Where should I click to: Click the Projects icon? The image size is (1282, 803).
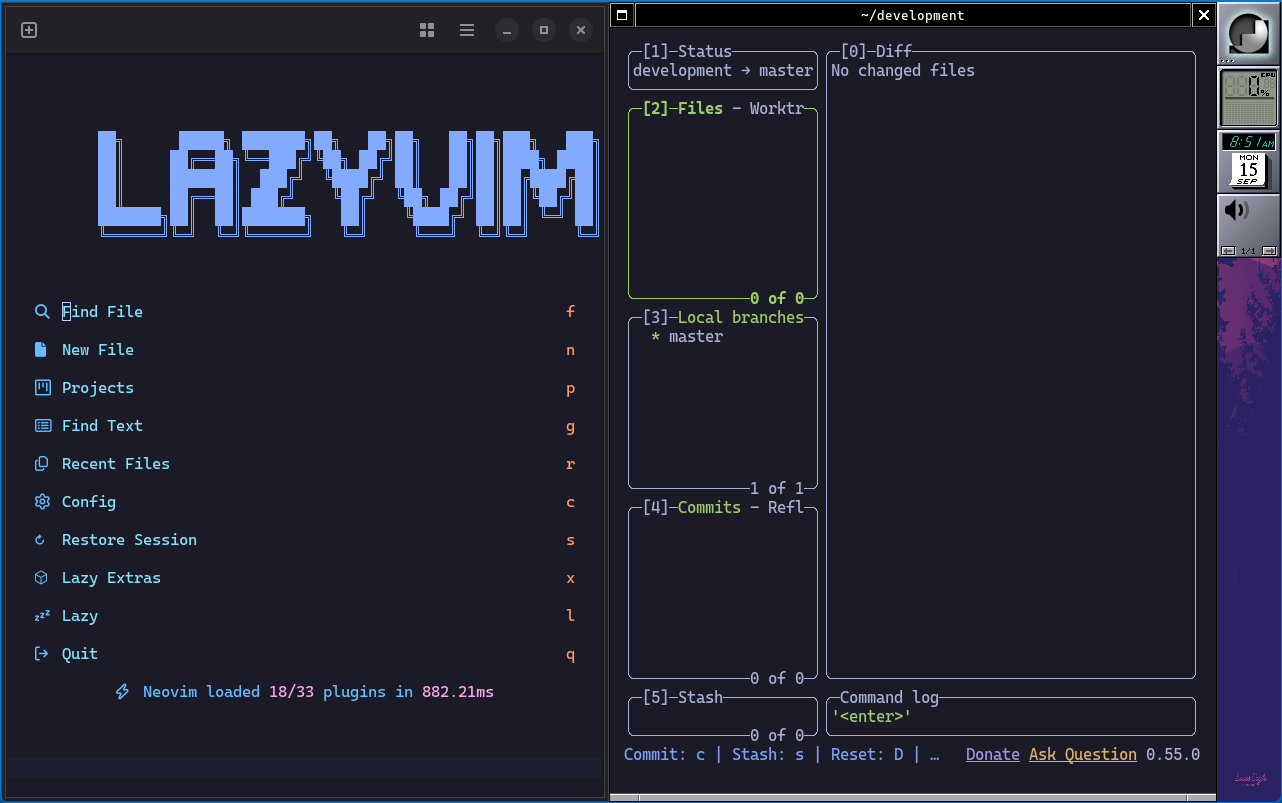point(42,387)
